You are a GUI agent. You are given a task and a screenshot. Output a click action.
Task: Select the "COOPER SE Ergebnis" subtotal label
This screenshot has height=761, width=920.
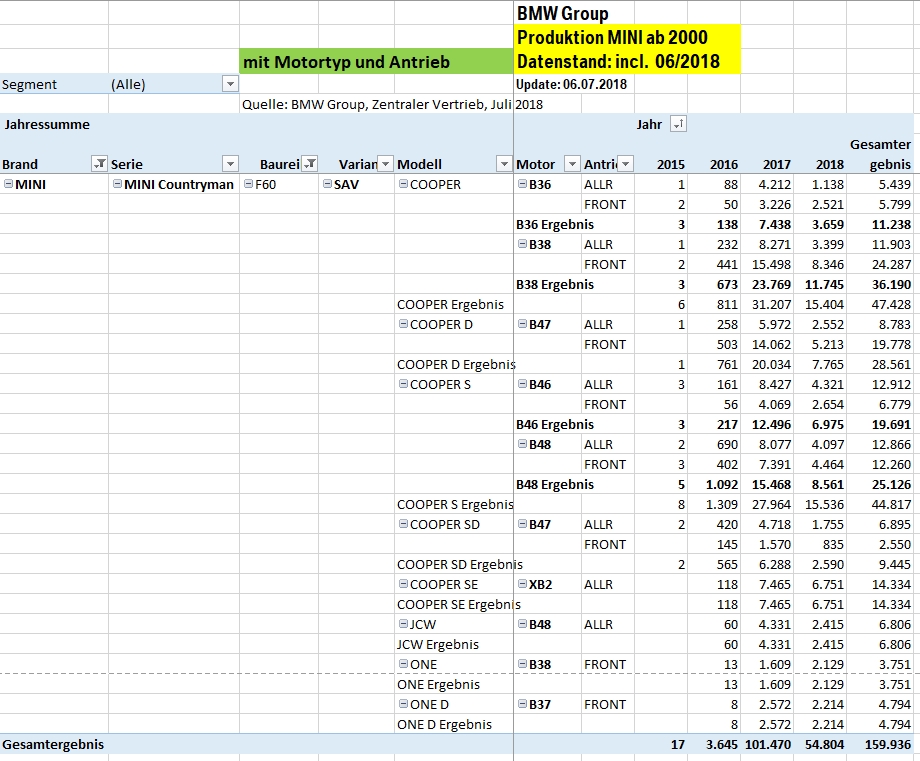(459, 604)
